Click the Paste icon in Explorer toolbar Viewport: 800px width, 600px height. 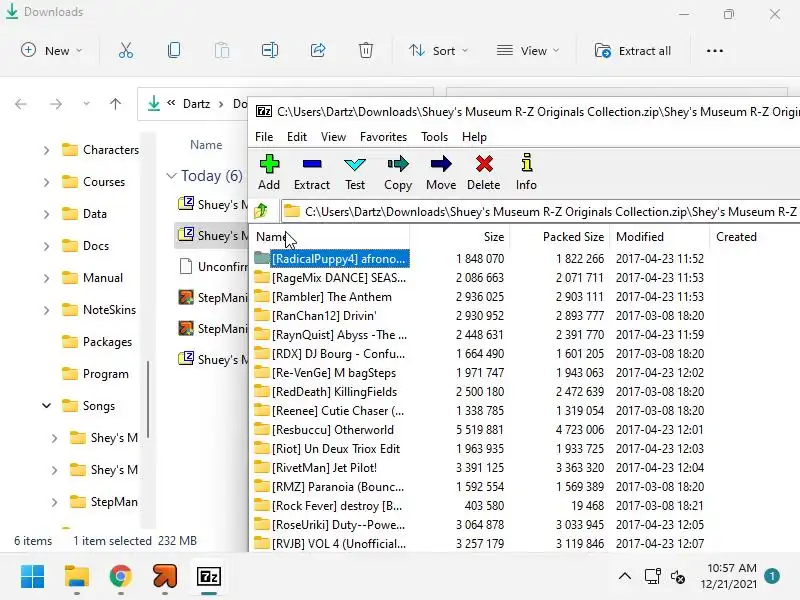point(221,51)
